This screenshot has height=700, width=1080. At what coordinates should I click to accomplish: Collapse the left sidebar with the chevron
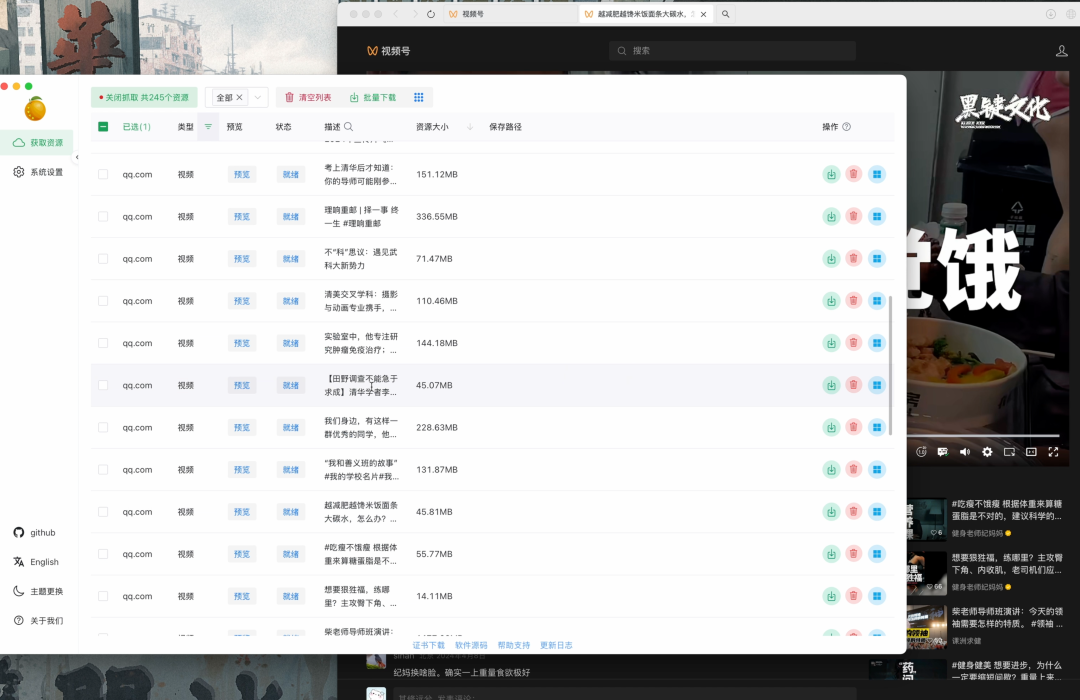coord(77,157)
